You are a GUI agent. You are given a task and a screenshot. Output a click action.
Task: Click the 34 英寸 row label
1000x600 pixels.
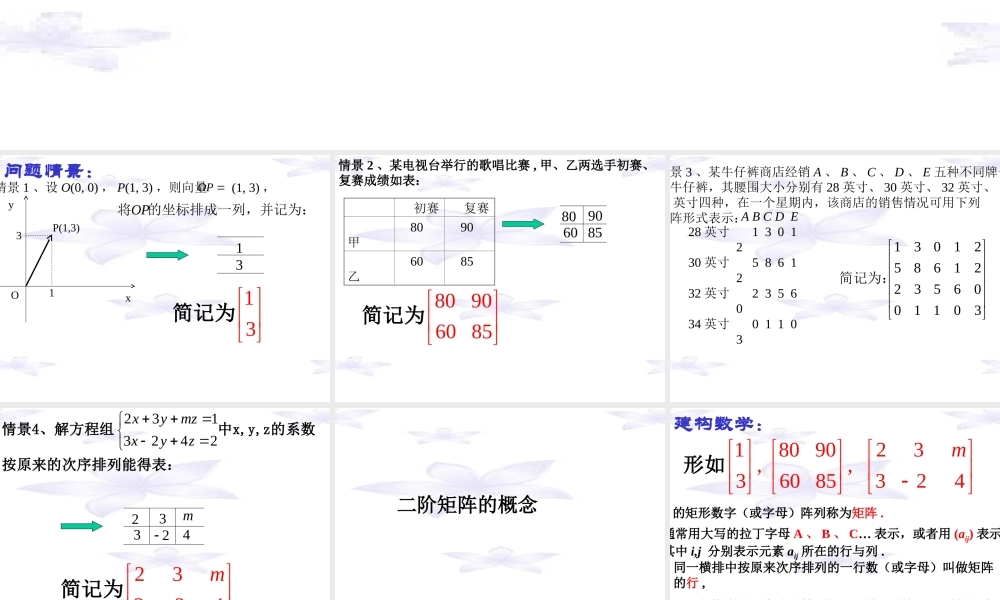pos(708,324)
